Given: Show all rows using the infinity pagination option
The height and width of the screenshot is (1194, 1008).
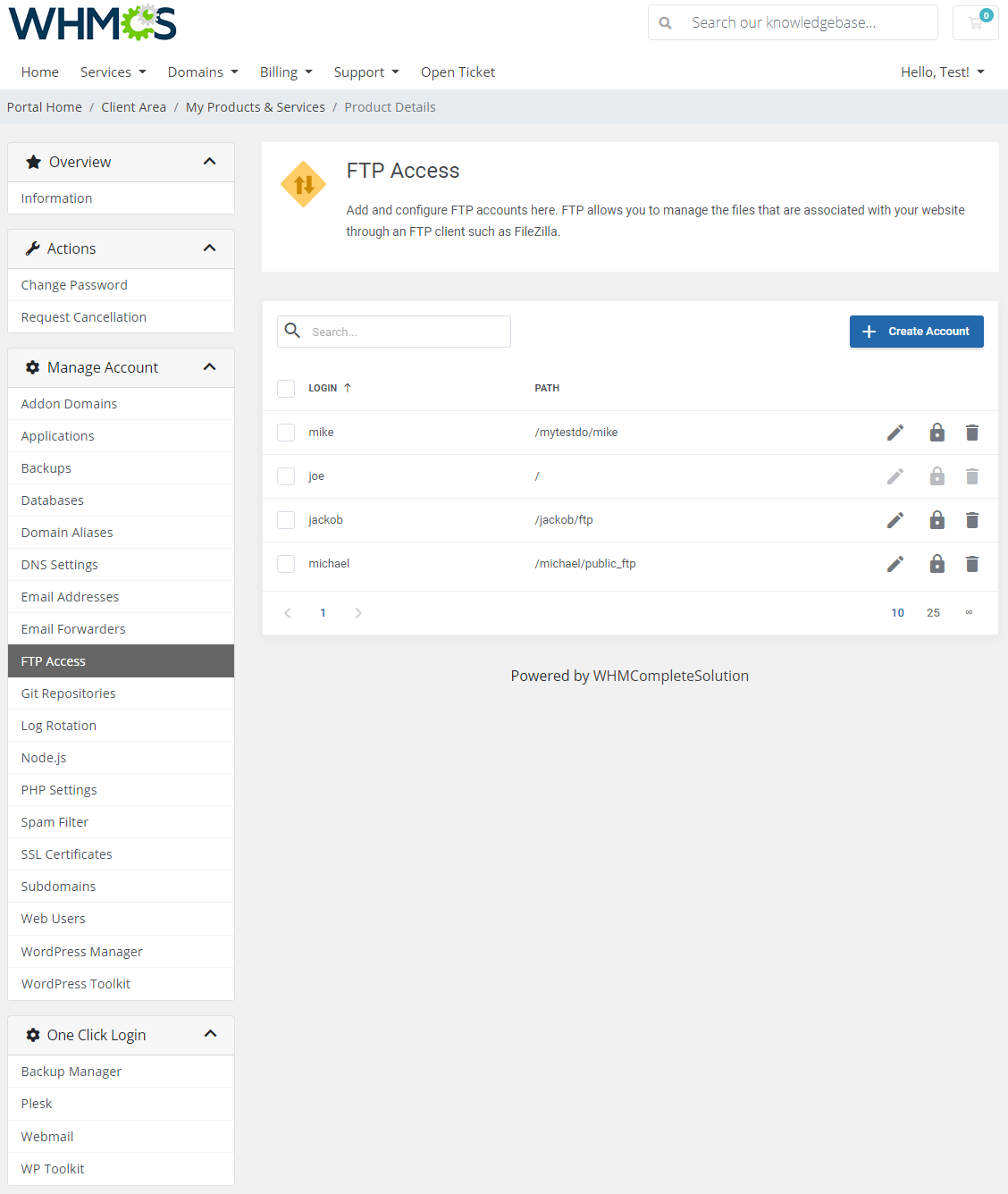Looking at the screenshot, I should (970, 612).
